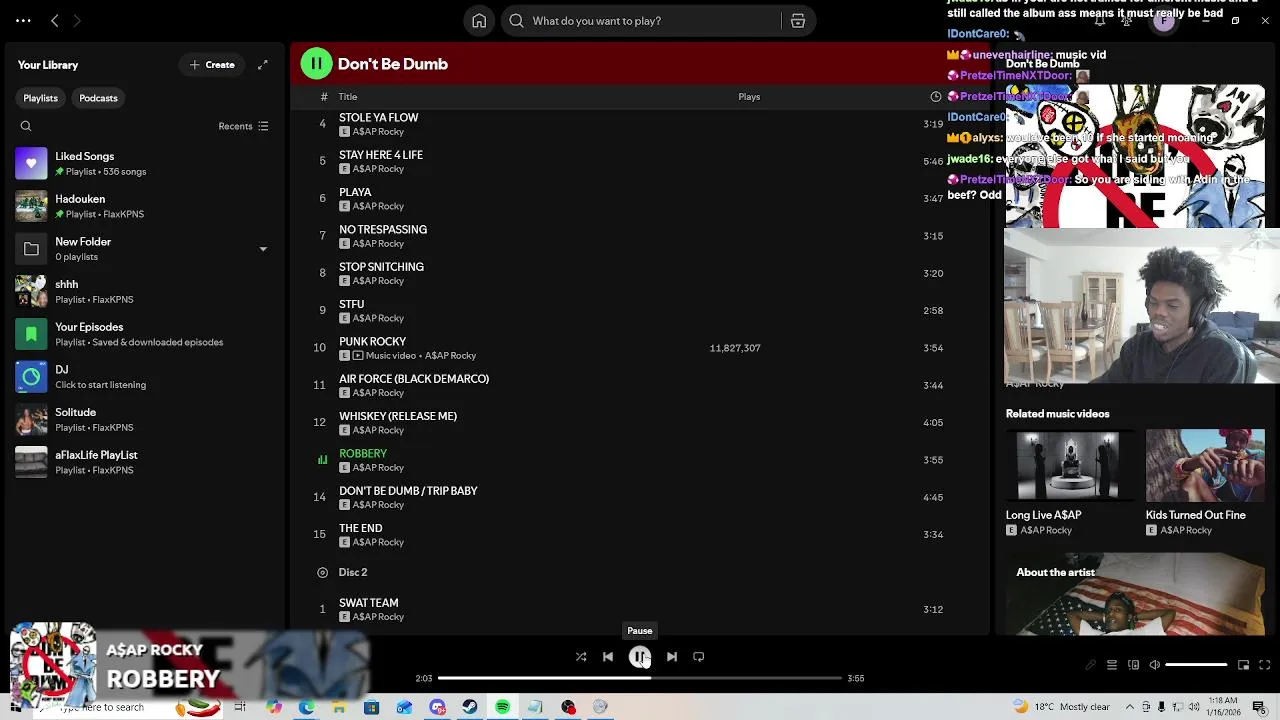
Task: Open the Kids Turned Out Fine link
Action: tap(1196, 515)
